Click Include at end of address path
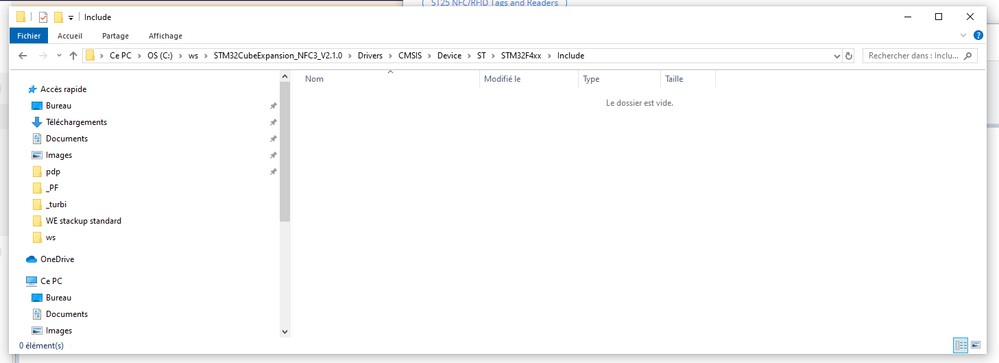Screen dimensions: 999x363 tap(571, 55)
